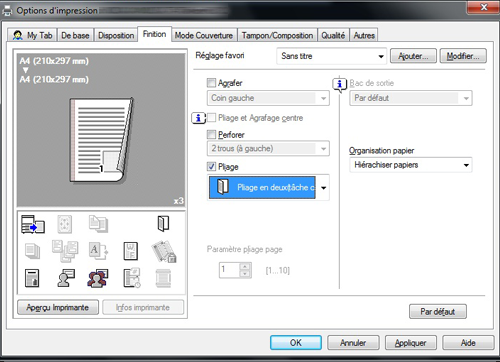Click the fold icon inside the Pliage dropdown
The height and width of the screenshot is (362, 500).
(x=223, y=187)
